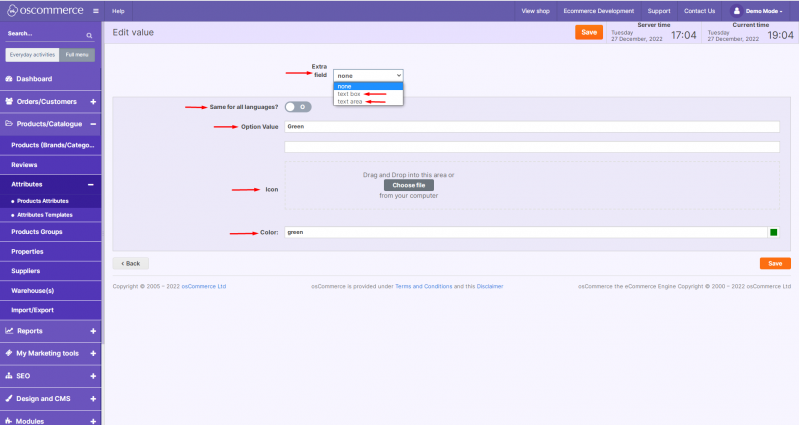Screen dimensions: 799x425
Task: Open Dashboard from the sidebar
Action: [x=34, y=78]
